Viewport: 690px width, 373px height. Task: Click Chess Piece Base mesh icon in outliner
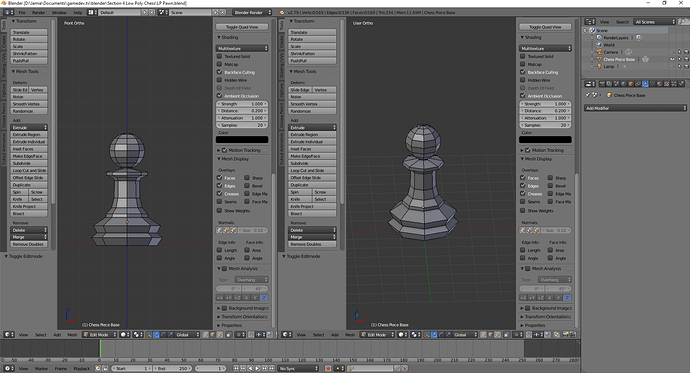click(x=599, y=59)
